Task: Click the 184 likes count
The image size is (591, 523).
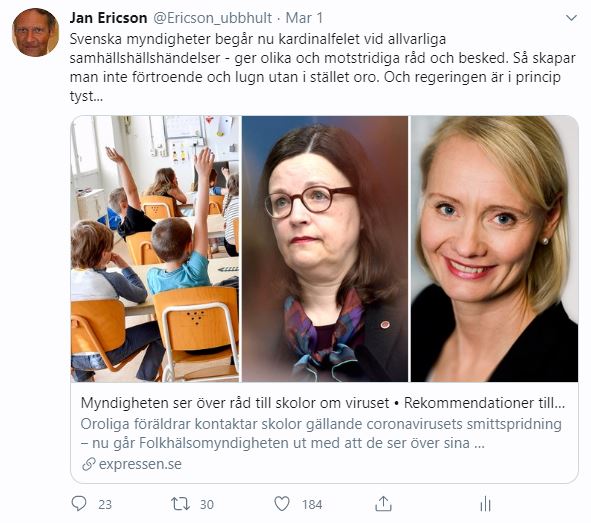Action: click(312, 505)
